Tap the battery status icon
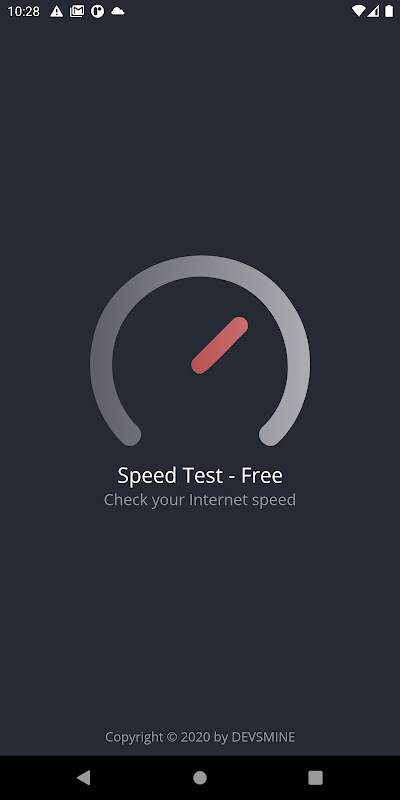400x800 pixels. (x=389, y=11)
